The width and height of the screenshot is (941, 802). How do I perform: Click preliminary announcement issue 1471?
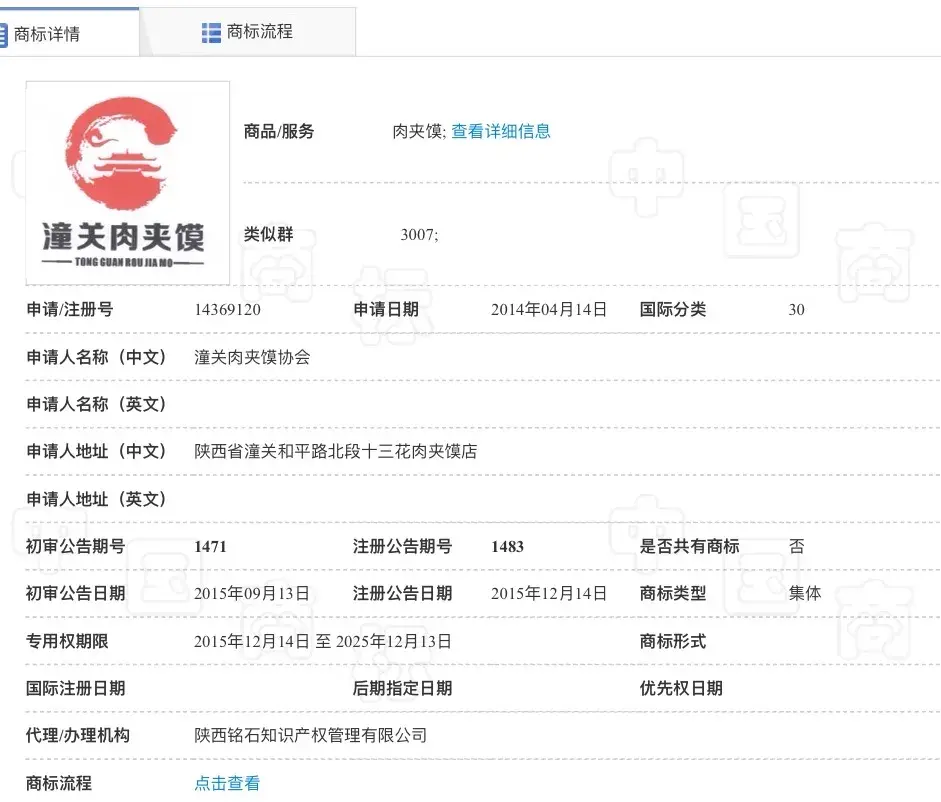211,547
